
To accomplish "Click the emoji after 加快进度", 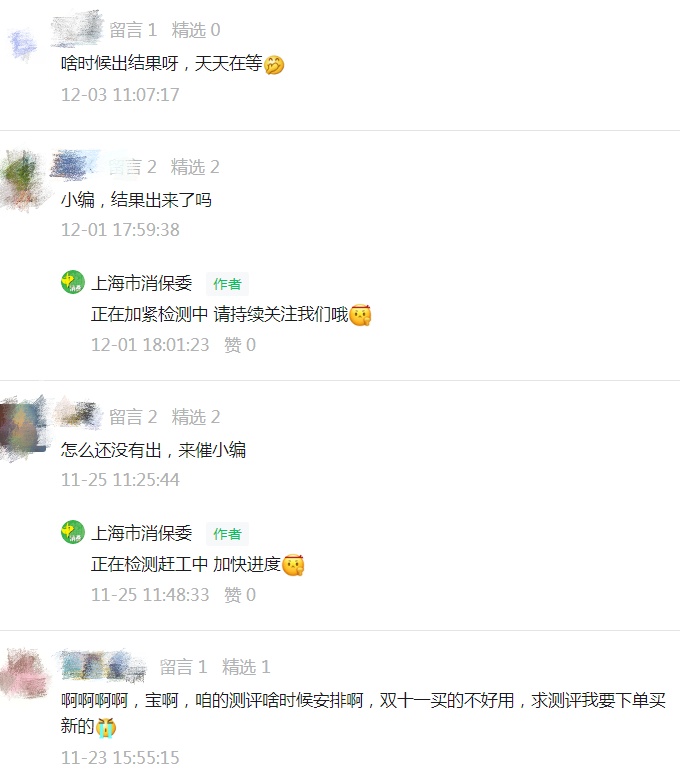I will [x=293, y=565].
